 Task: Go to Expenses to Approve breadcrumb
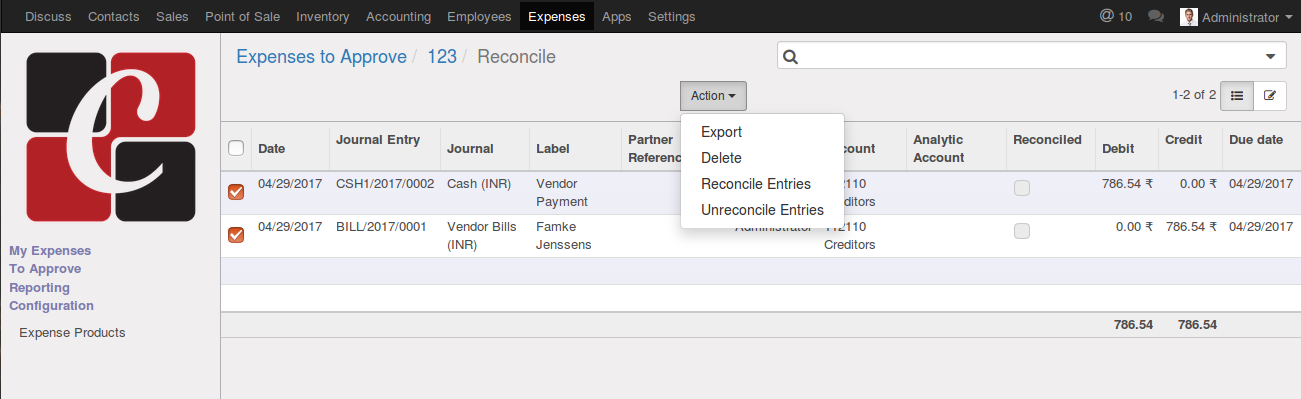click(x=321, y=57)
